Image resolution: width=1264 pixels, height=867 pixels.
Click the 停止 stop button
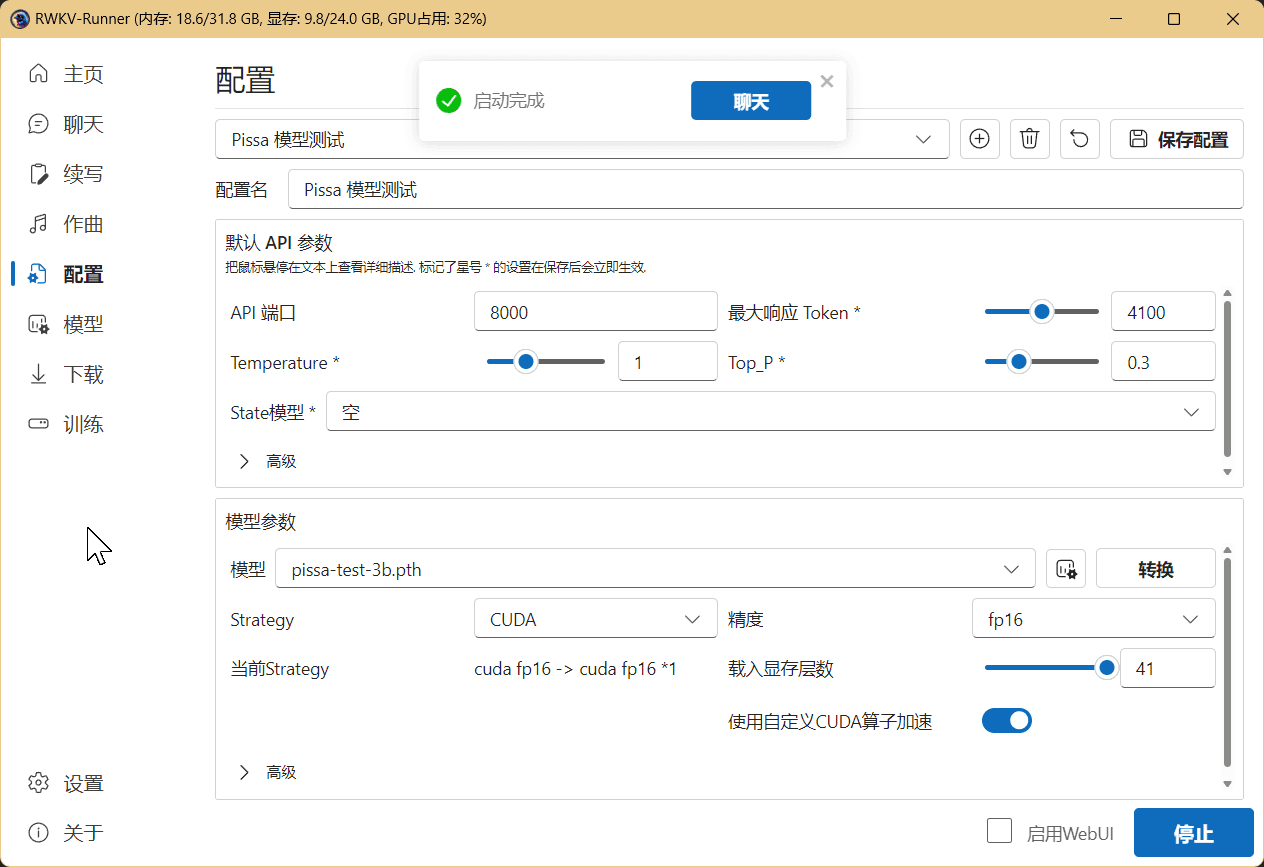(x=1192, y=834)
